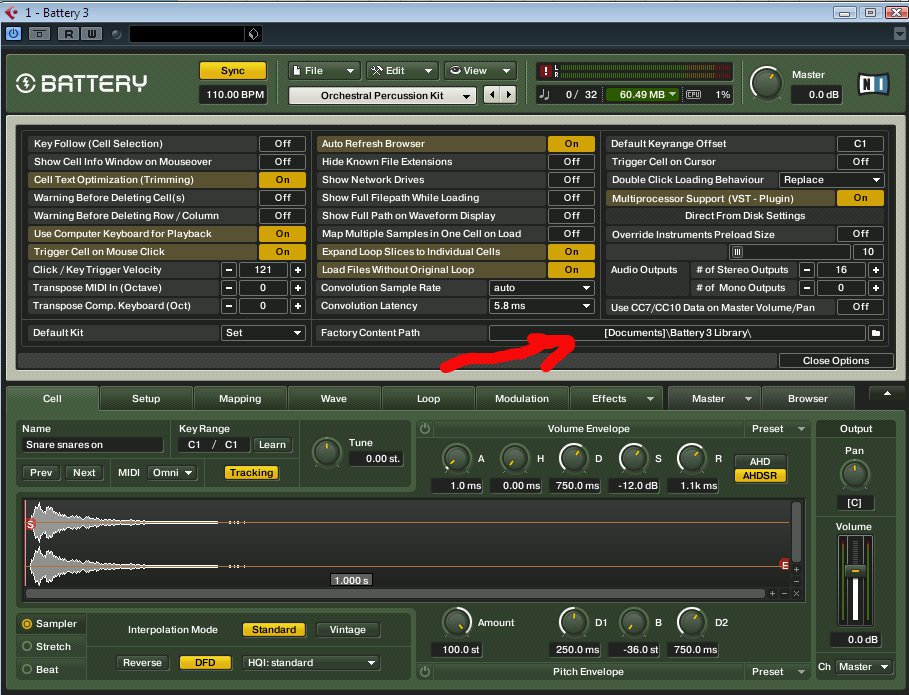Open the HQI: standard quality dropdown

(311, 663)
